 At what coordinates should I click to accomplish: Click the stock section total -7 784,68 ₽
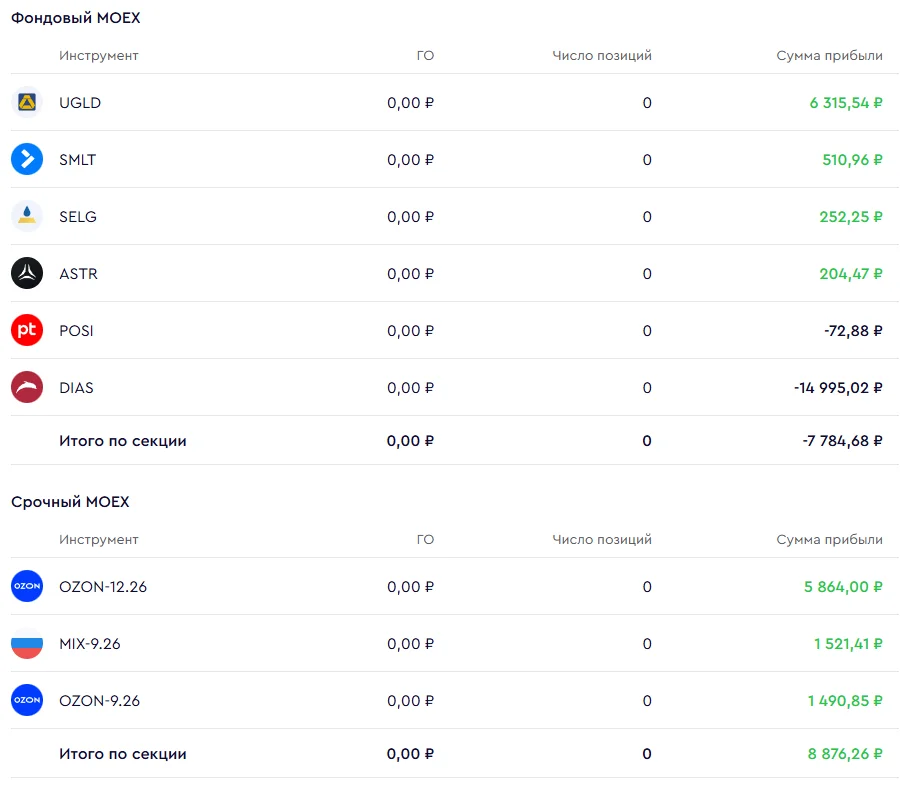843,440
